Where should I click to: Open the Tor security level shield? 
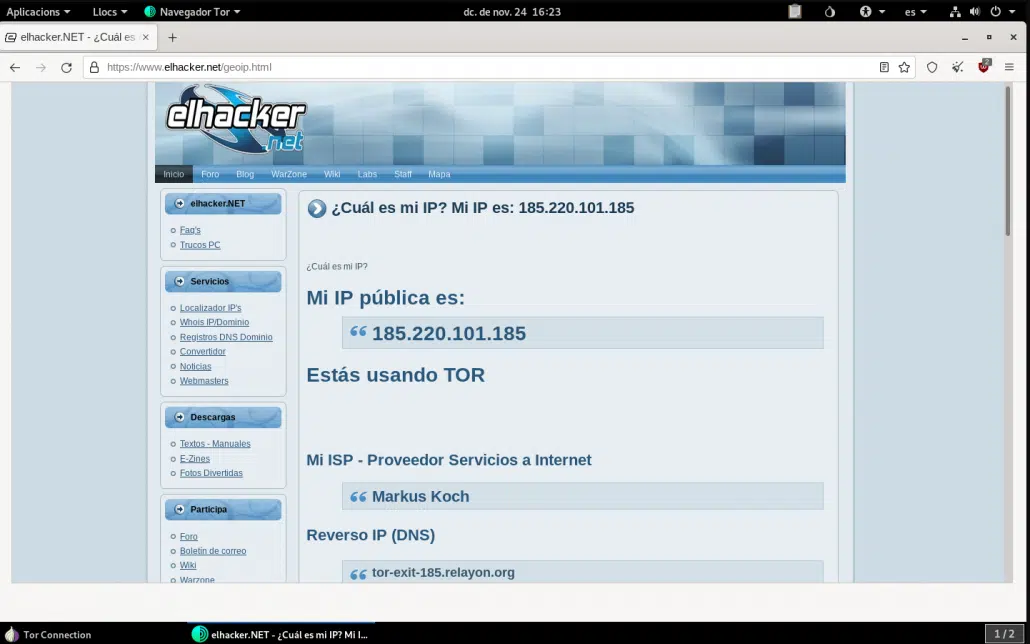(x=932, y=67)
